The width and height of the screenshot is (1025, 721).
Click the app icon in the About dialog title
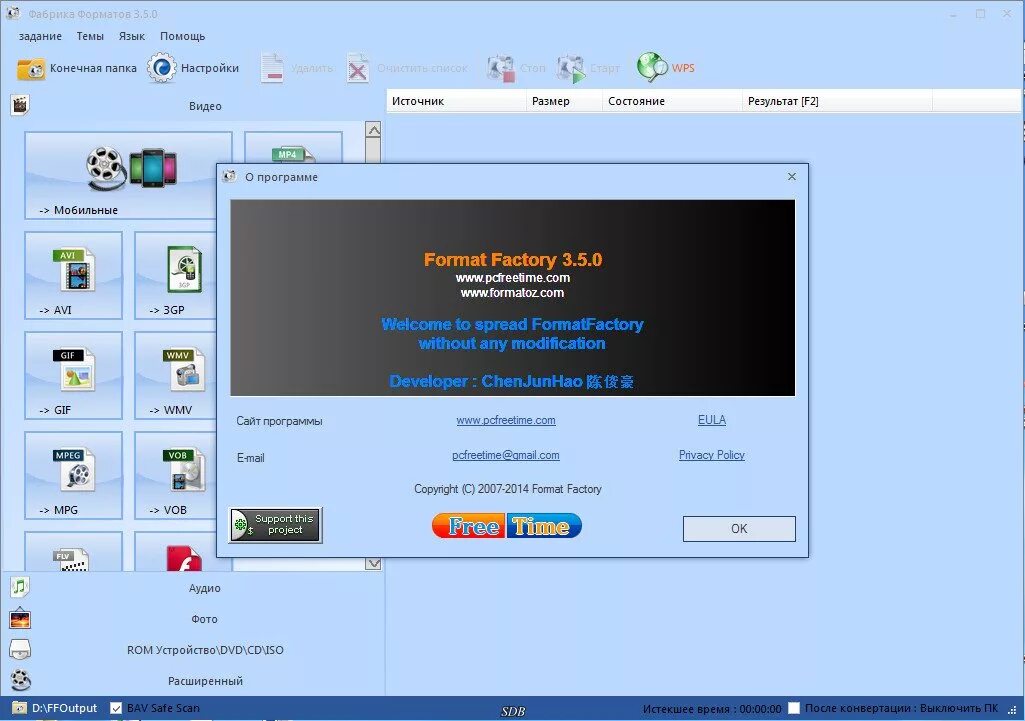tap(229, 176)
